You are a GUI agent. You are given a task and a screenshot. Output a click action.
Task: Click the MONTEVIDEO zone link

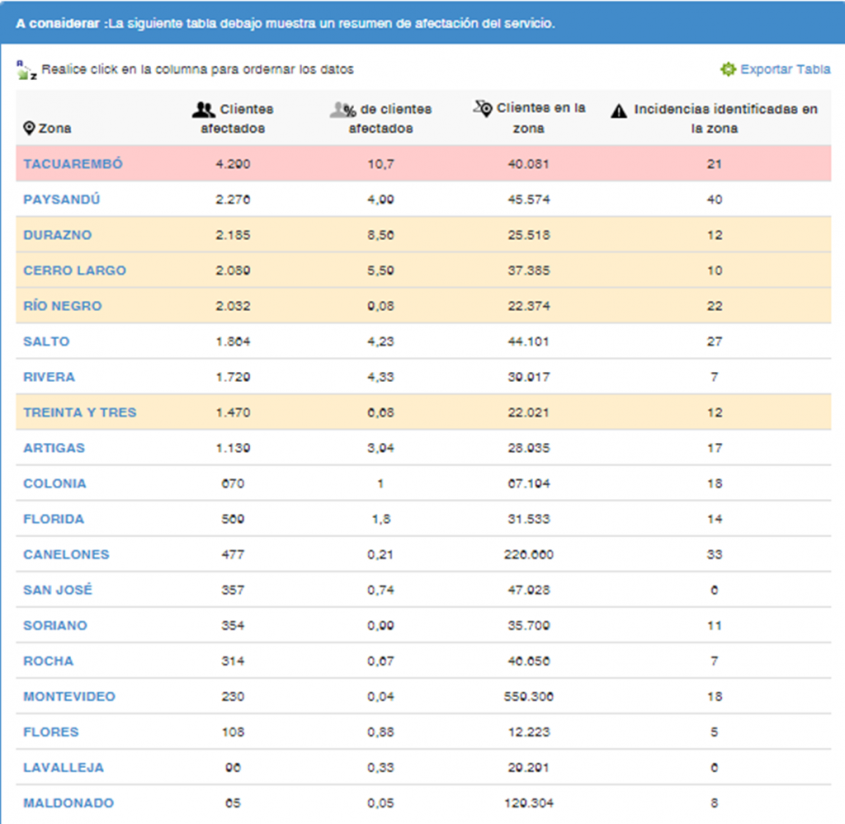(69, 697)
